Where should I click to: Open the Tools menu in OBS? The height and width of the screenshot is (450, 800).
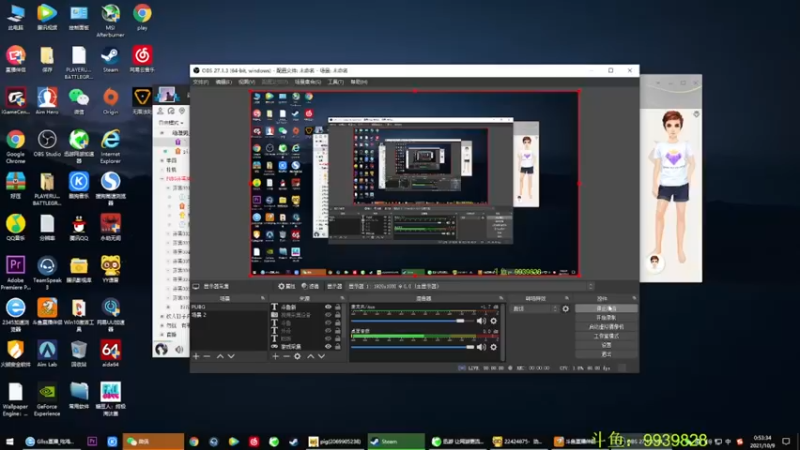pos(336,82)
